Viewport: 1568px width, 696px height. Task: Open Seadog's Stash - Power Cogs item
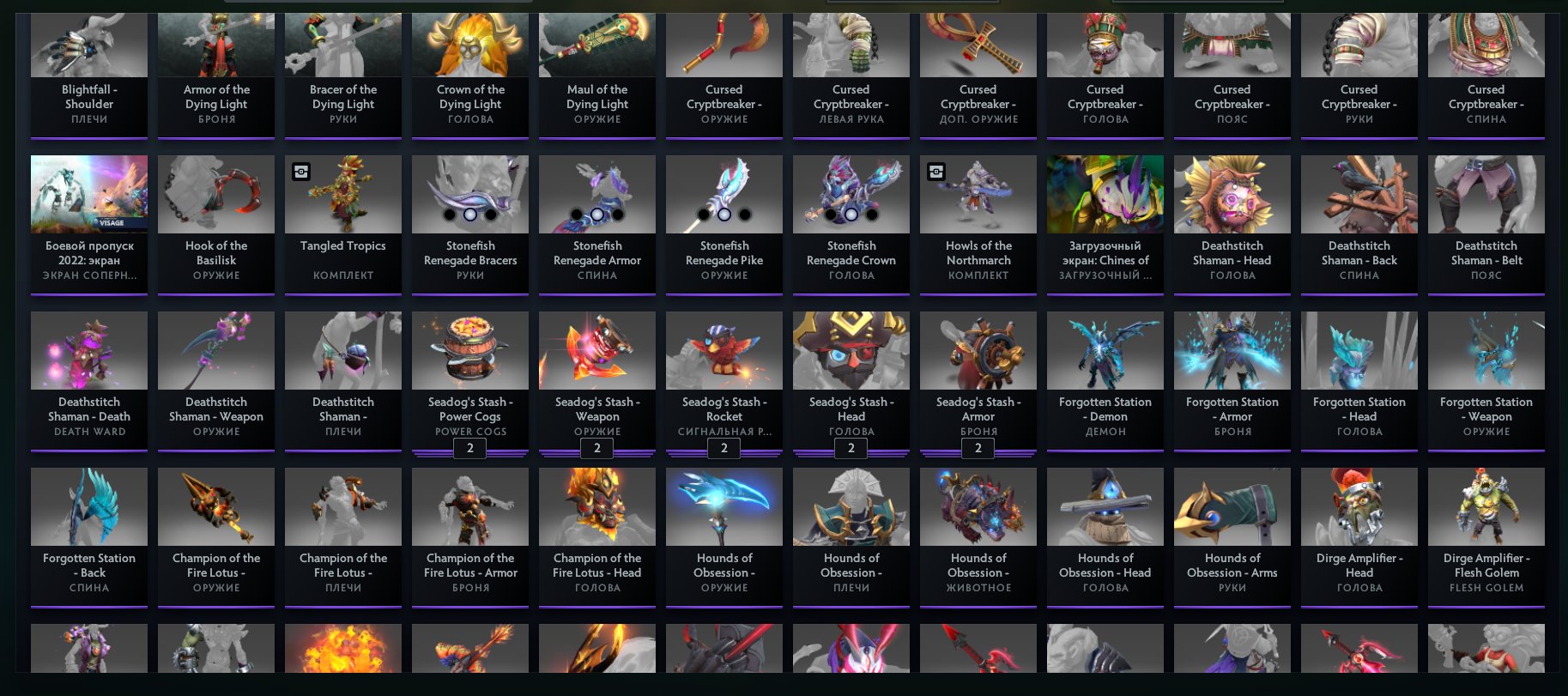point(470,380)
